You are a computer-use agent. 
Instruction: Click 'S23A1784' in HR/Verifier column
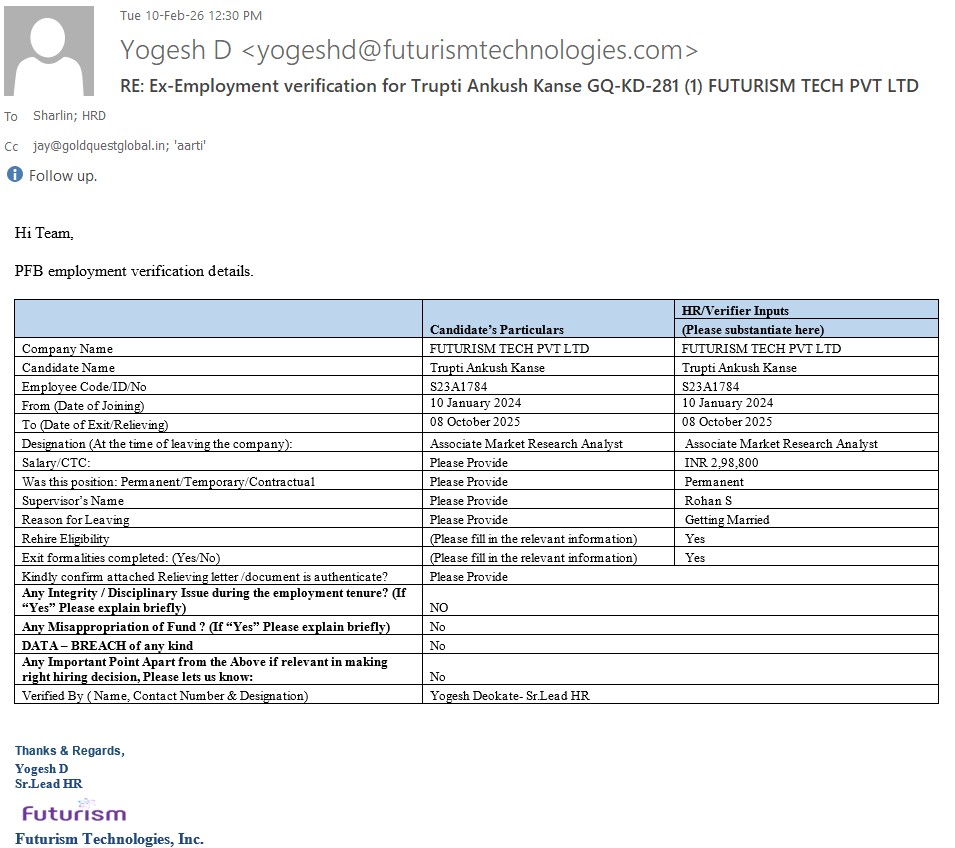coord(710,386)
